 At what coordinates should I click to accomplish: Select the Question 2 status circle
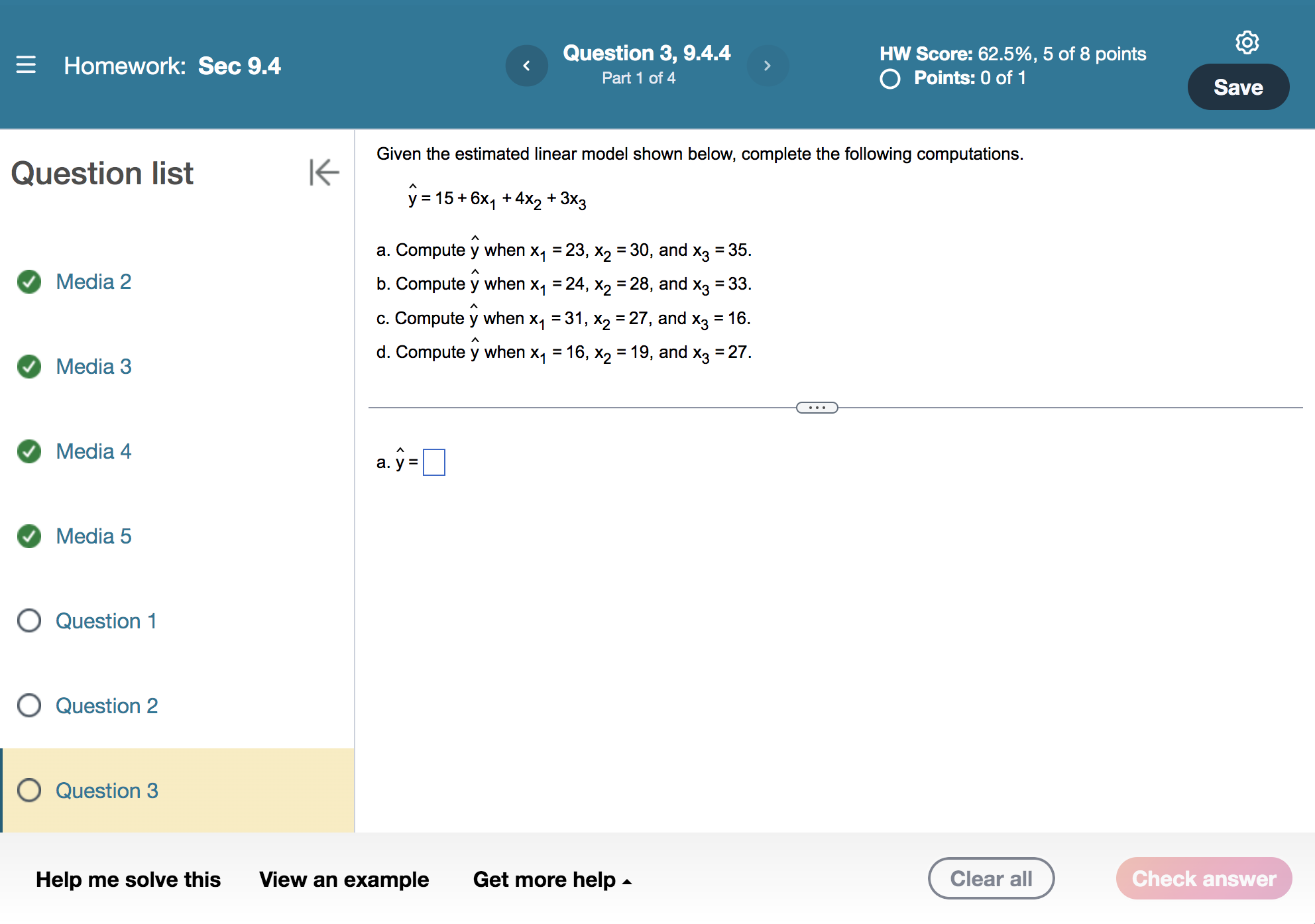(29, 706)
